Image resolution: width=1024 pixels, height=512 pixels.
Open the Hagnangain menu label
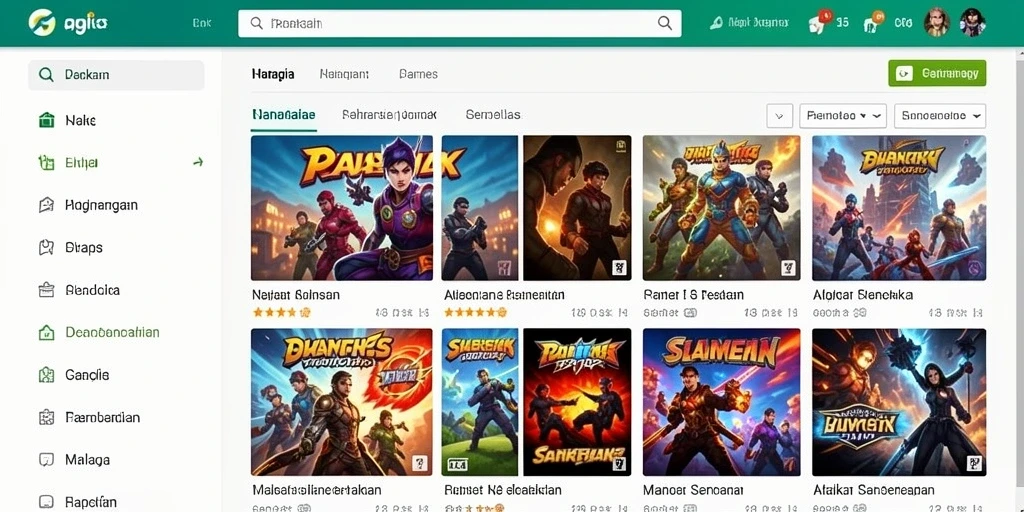click(x=101, y=205)
